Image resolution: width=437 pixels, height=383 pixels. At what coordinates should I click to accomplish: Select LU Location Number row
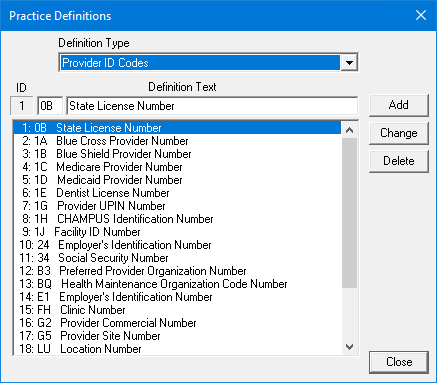click(x=177, y=349)
